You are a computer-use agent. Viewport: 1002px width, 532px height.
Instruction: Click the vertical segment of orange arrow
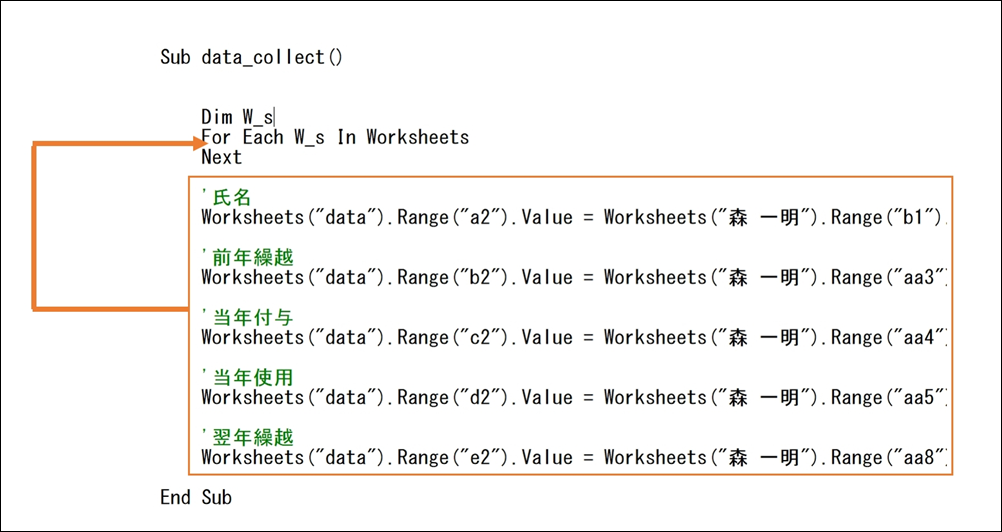pyautogui.click(x=34, y=227)
